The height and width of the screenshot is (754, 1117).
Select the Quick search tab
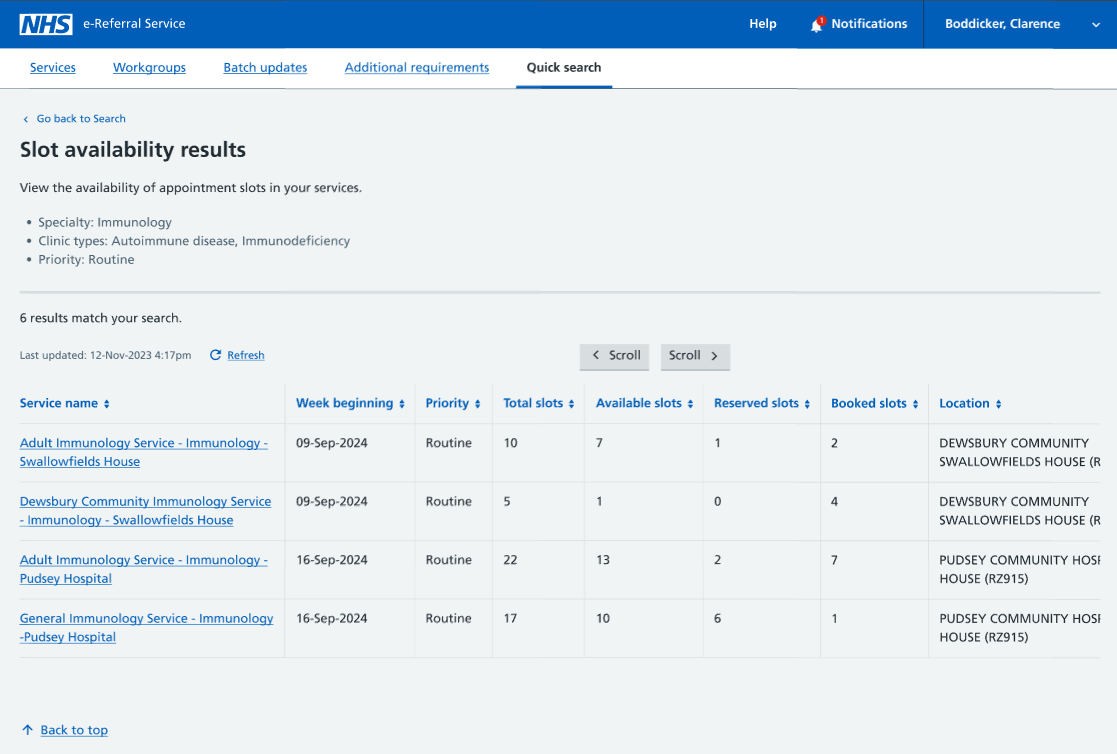pyautogui.click(x=563, y=68)
